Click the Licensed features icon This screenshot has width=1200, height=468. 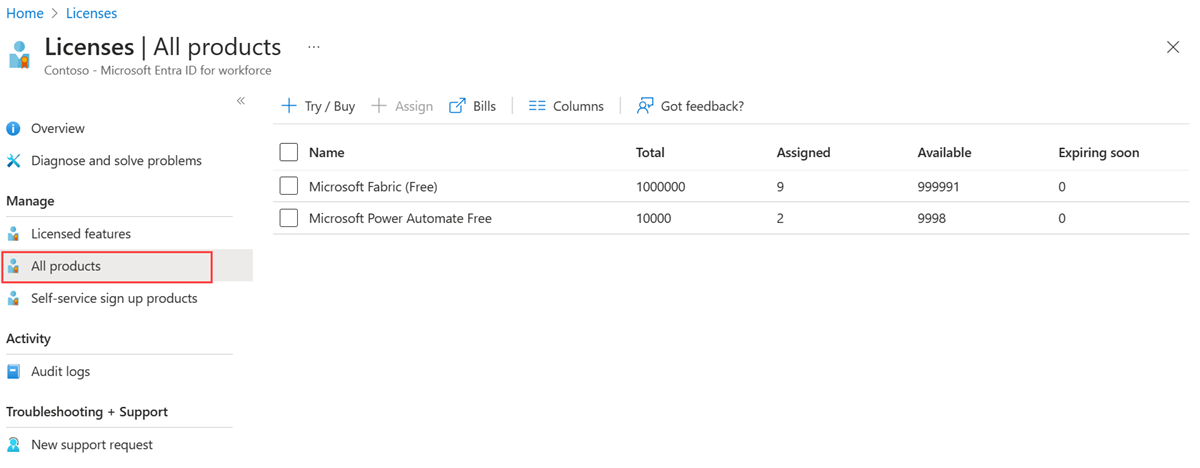click(x=13, y=234)
